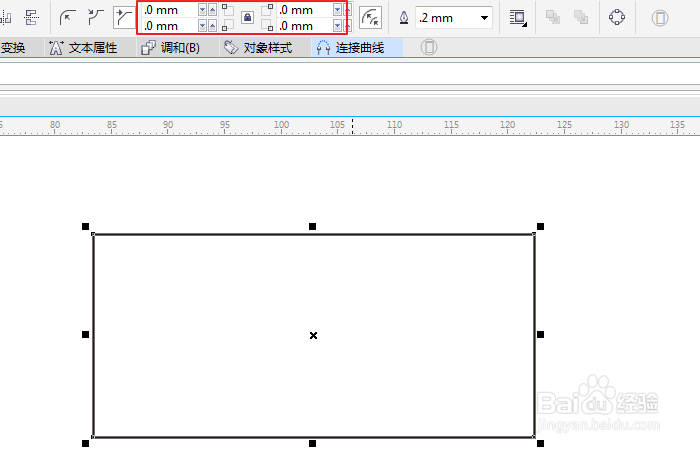Toggle relative corner scaling button
The width and height of the screenshot is (700, 450).
coord(370,18)
